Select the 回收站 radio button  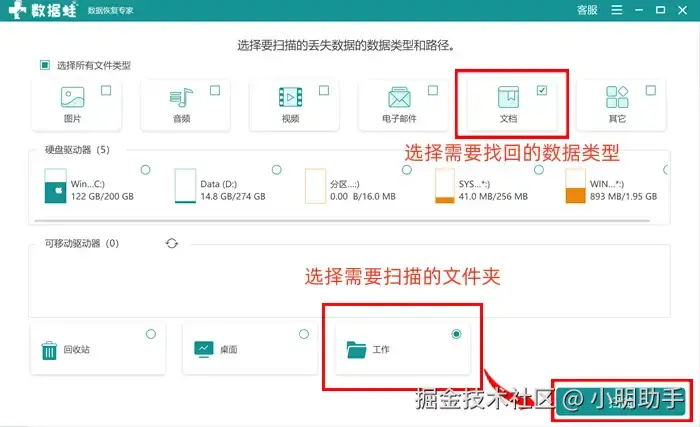[151, 334]
